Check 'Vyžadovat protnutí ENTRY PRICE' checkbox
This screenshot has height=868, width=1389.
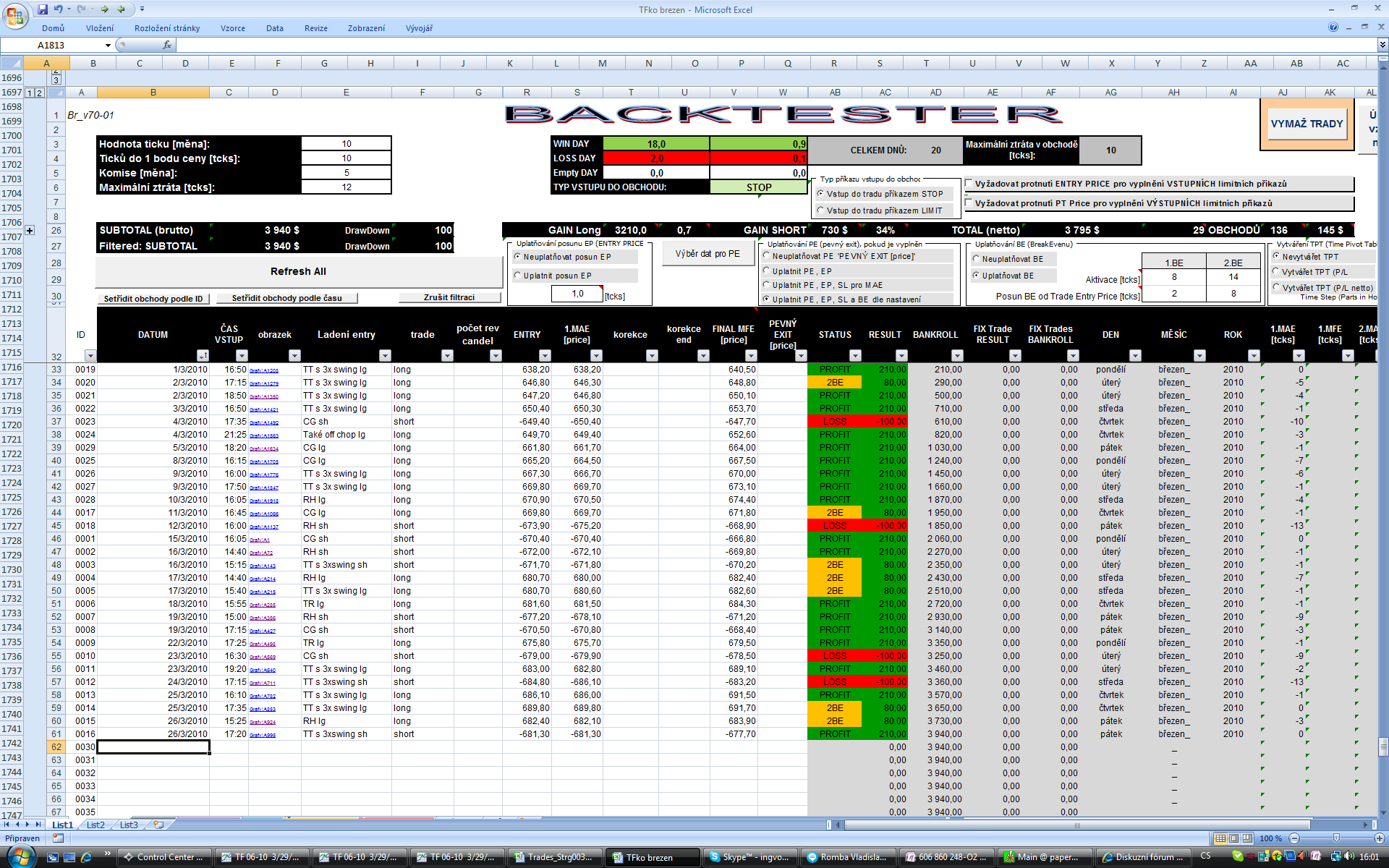coord(969,184)
